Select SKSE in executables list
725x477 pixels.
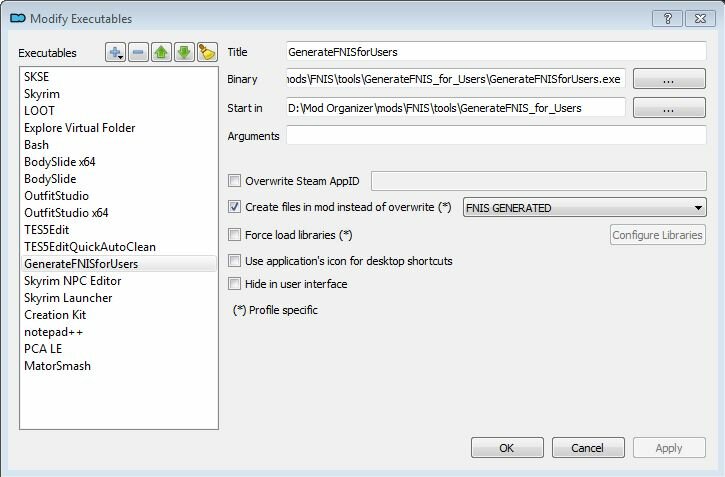click(118, 77)
